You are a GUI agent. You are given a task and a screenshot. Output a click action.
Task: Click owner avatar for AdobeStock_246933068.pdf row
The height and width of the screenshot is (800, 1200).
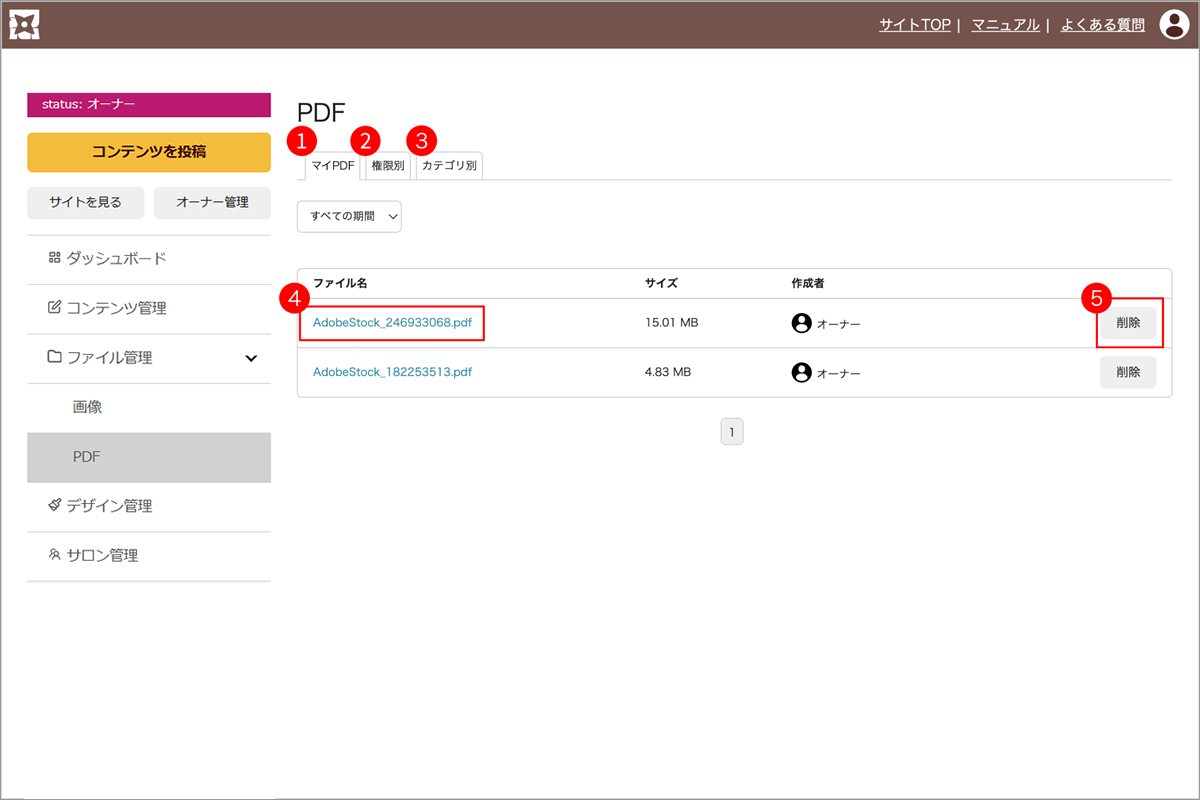coord(801,323)
